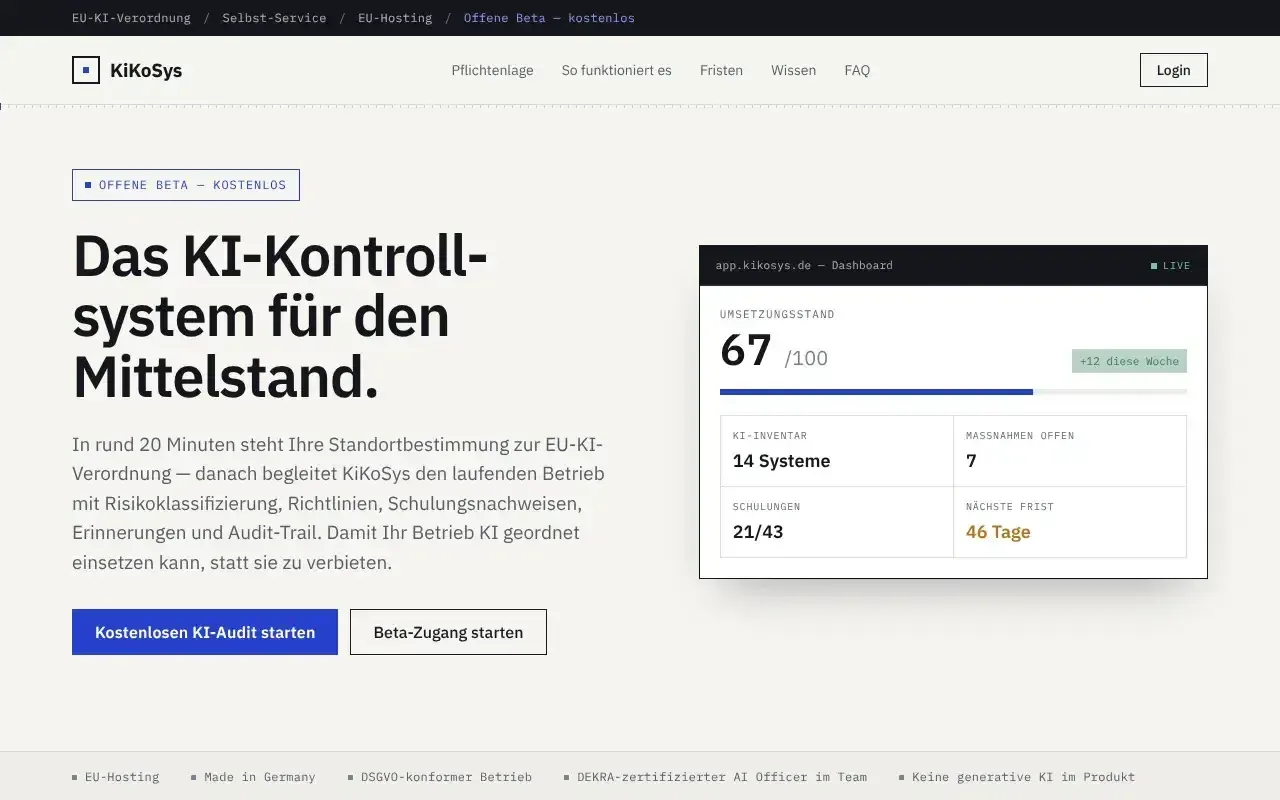Click the 67 score value

click(x=746, y=351)
